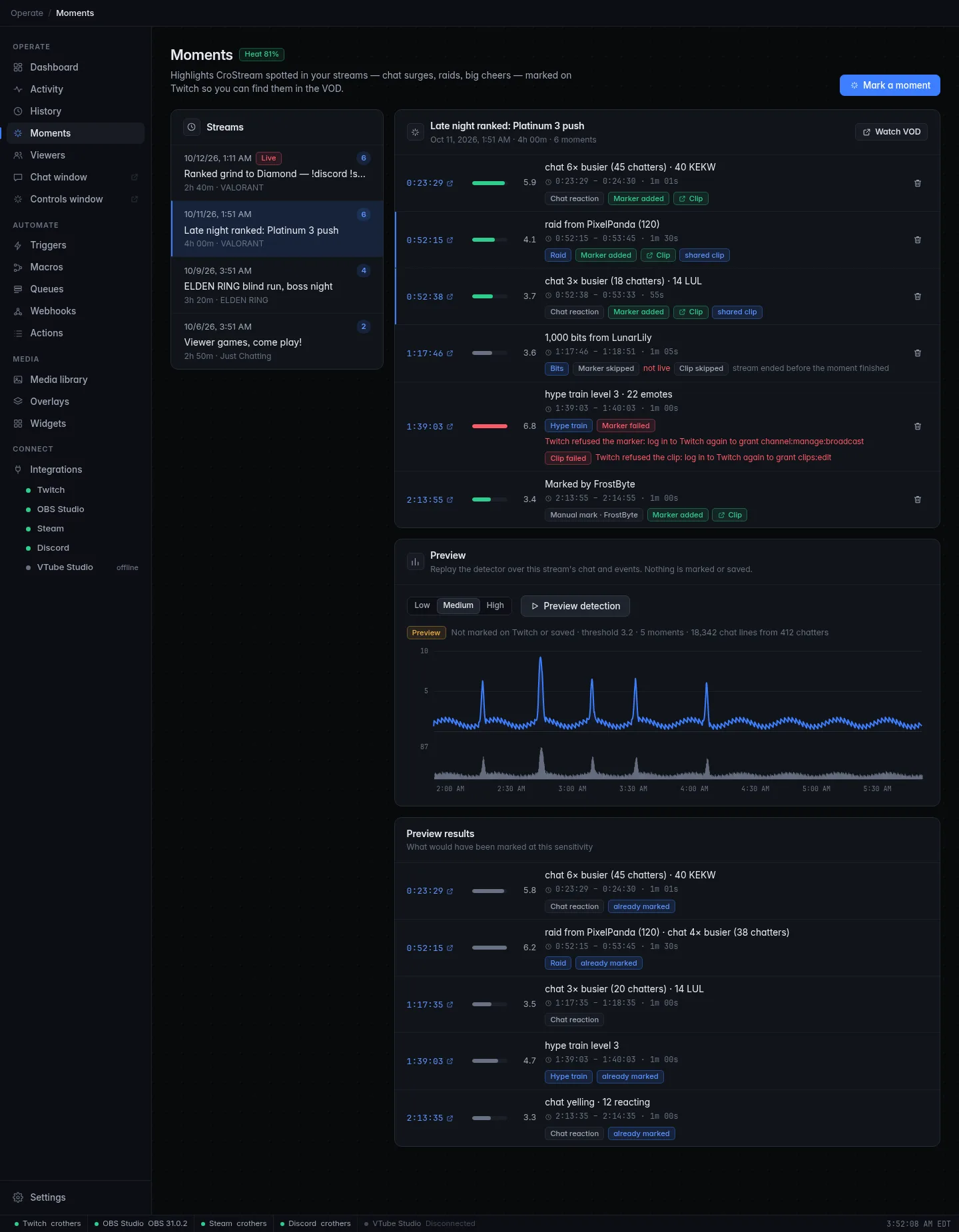The image size is (959, 1232).
Task: Open Watch VOD link
Action: click(891, 132)
